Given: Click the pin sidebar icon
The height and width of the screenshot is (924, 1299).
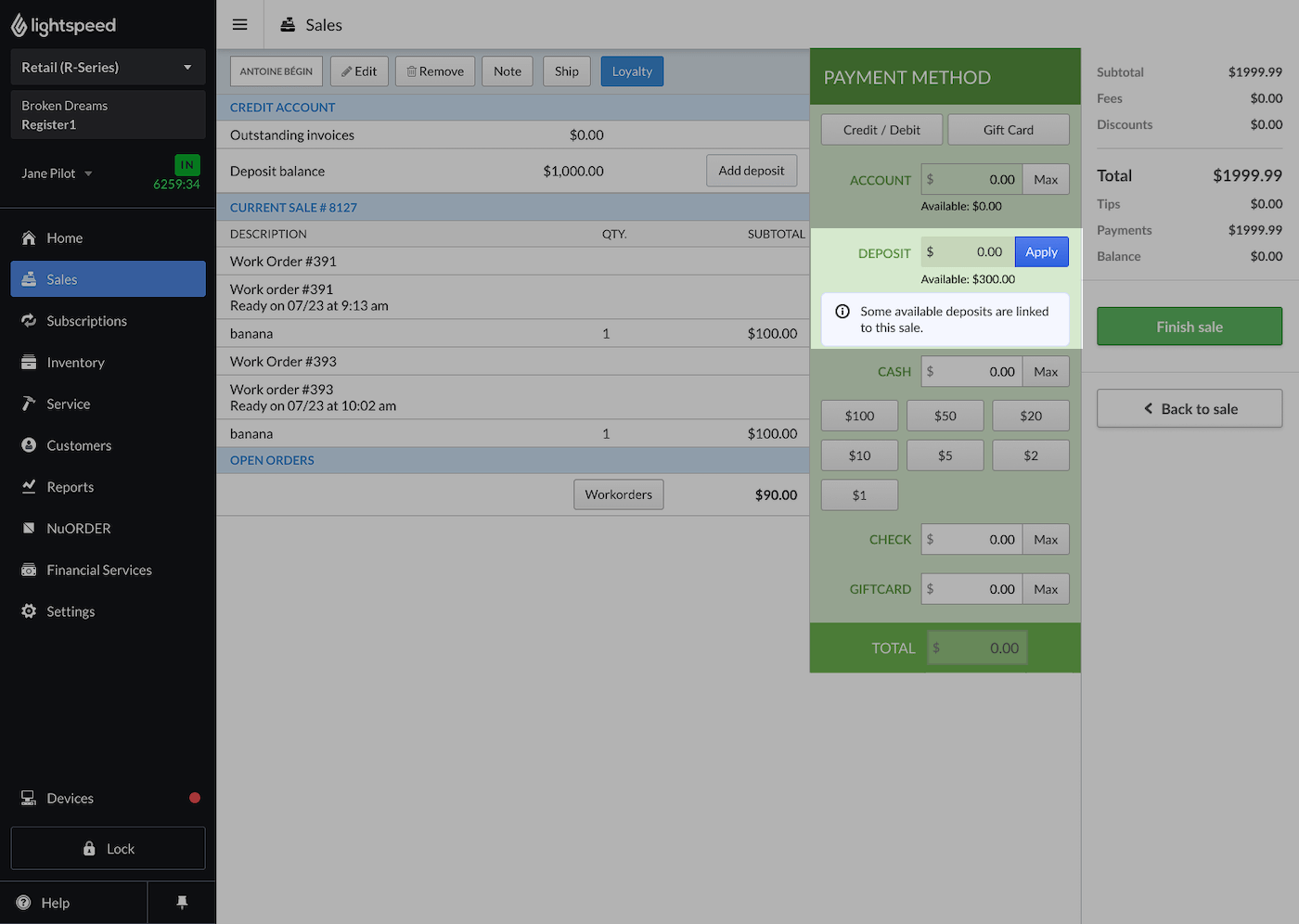Looking at the screenshot, I should tap(182, 903).
